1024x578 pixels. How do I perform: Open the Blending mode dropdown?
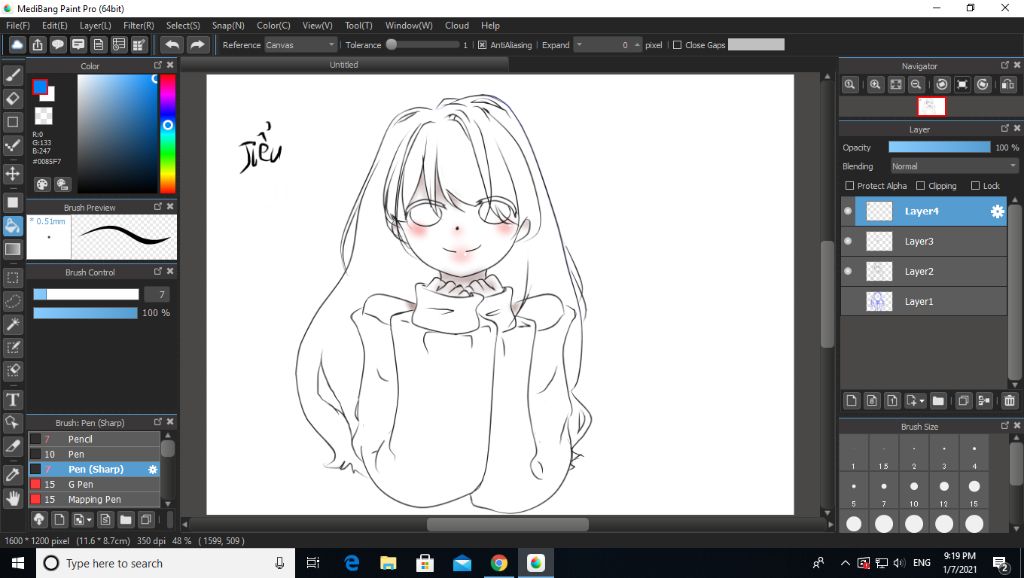[x=954, y=167]
